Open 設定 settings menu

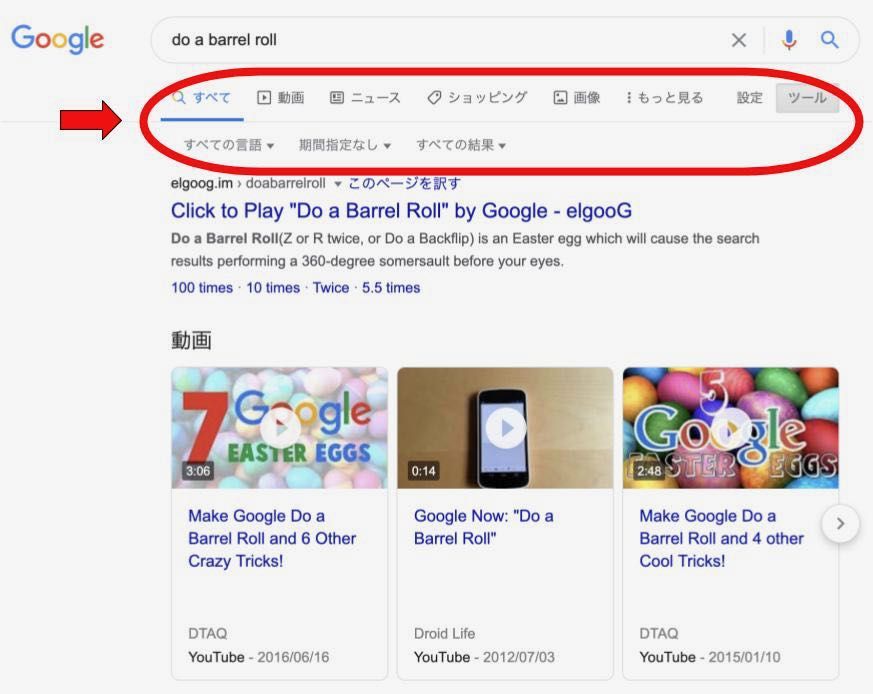pos(749,98)
